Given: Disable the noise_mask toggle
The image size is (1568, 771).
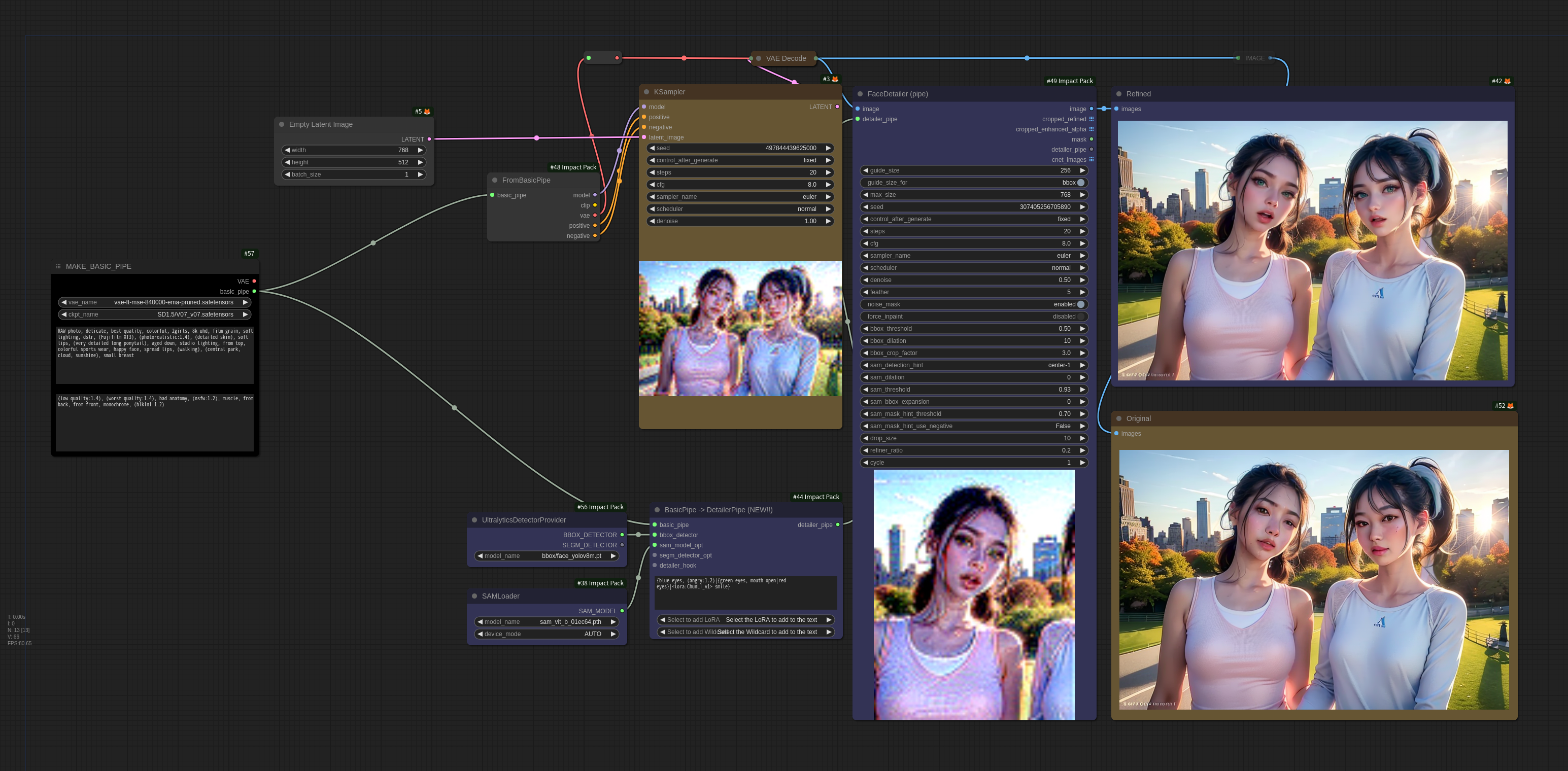Looking at the screenshot, I should 1080,304.
